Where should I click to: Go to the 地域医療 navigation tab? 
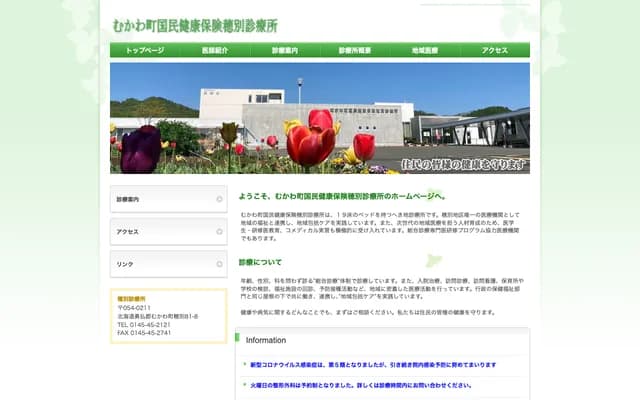pyautogui.click(x=425, y=50)
